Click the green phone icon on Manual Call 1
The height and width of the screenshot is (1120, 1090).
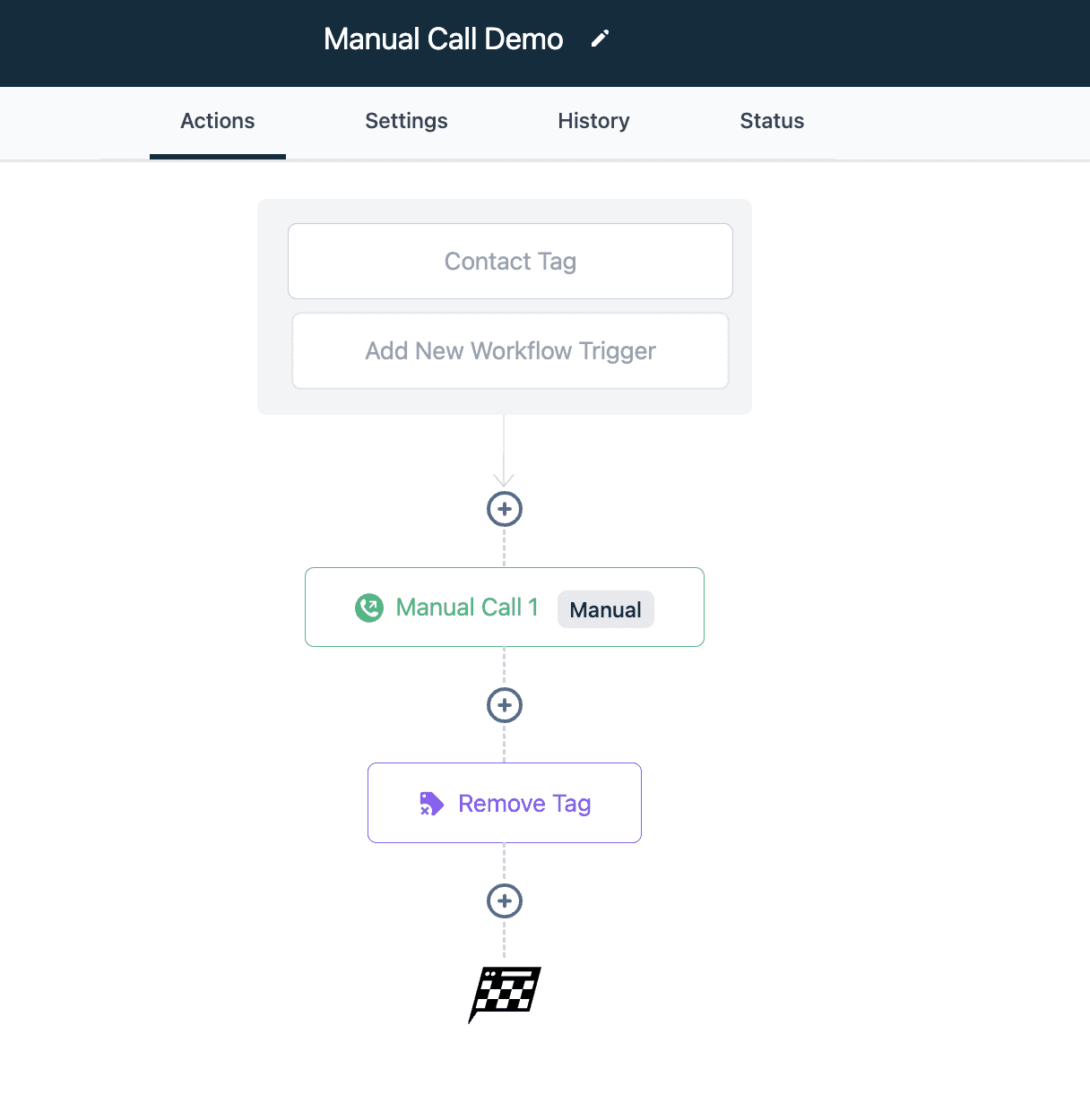(x=369, y=607)
